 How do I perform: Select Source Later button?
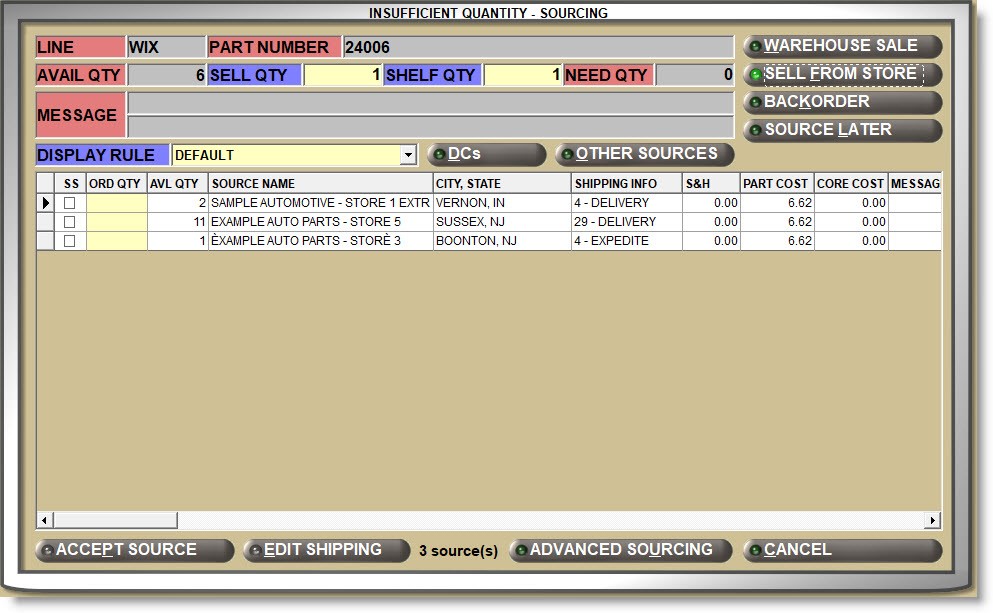(842, 130)
